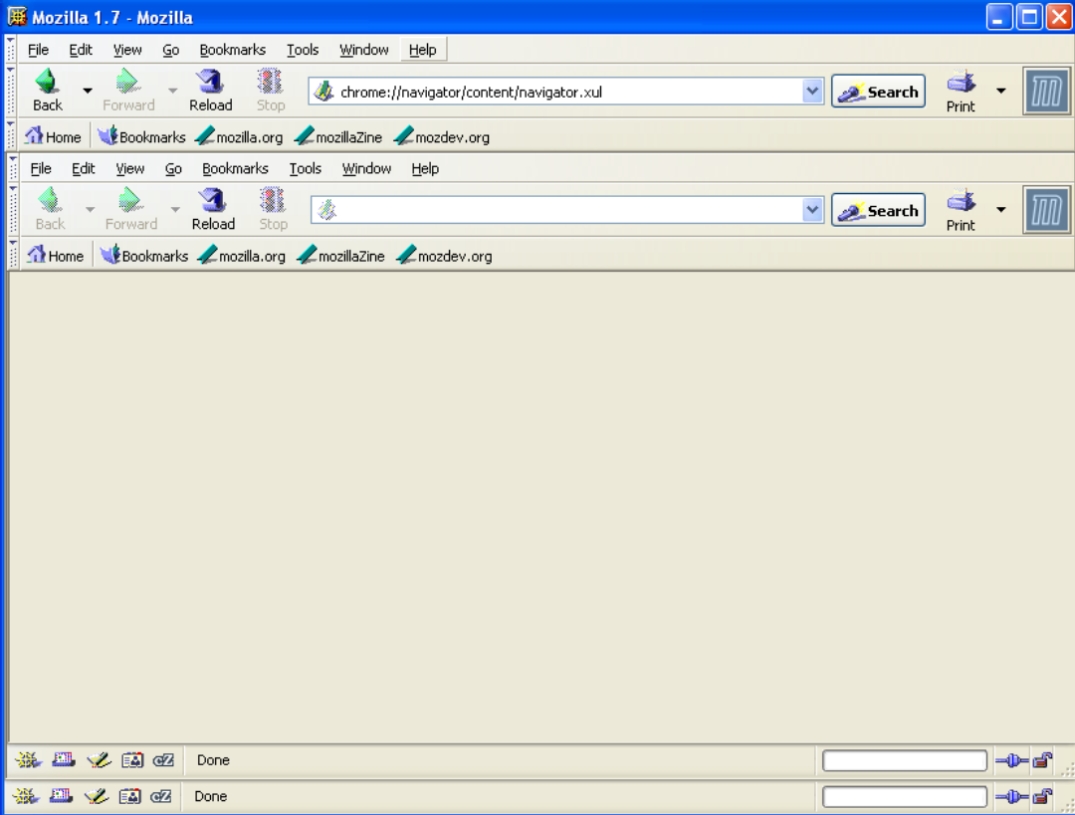Open Forward history arrow in inner toolbar
The image size is (1075, 815).
(176, 209)
